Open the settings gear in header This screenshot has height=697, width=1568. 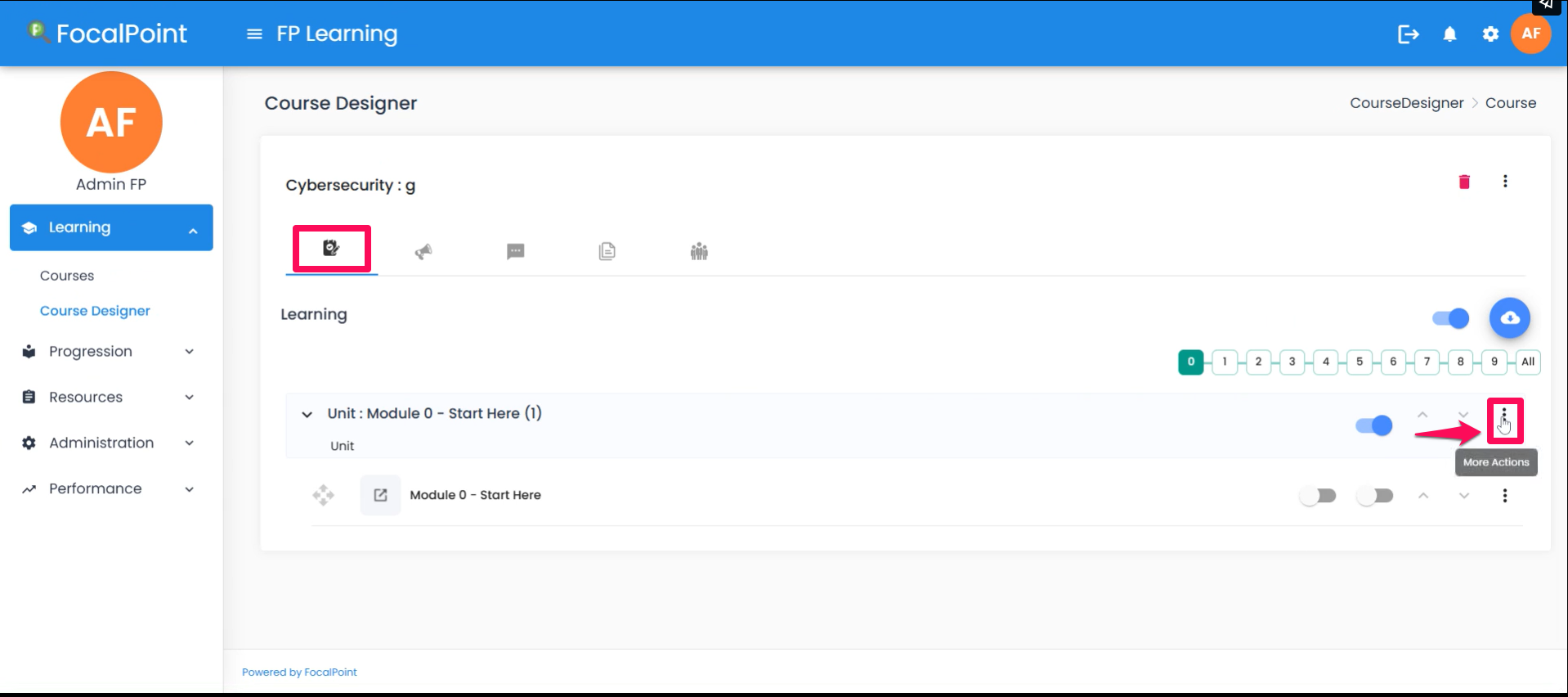point(1490,34)
